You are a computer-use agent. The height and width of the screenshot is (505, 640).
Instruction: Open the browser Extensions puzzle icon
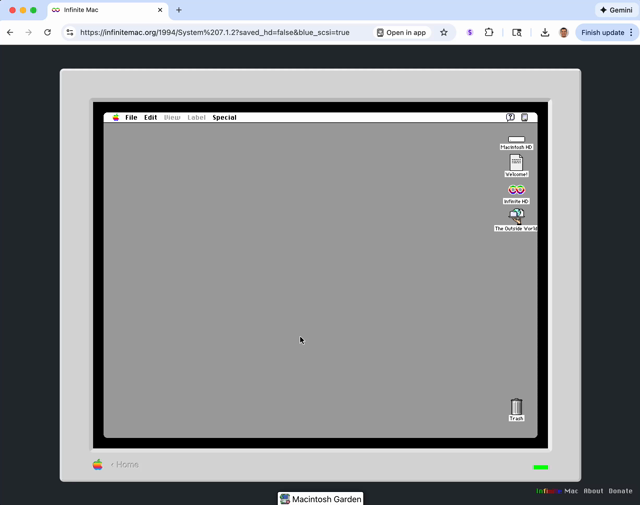[489, 32]
